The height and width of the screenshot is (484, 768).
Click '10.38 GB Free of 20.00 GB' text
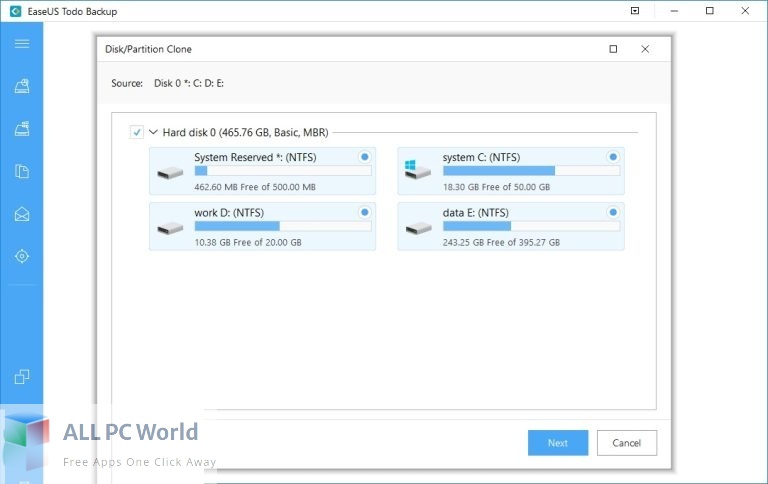pos(248,242)
